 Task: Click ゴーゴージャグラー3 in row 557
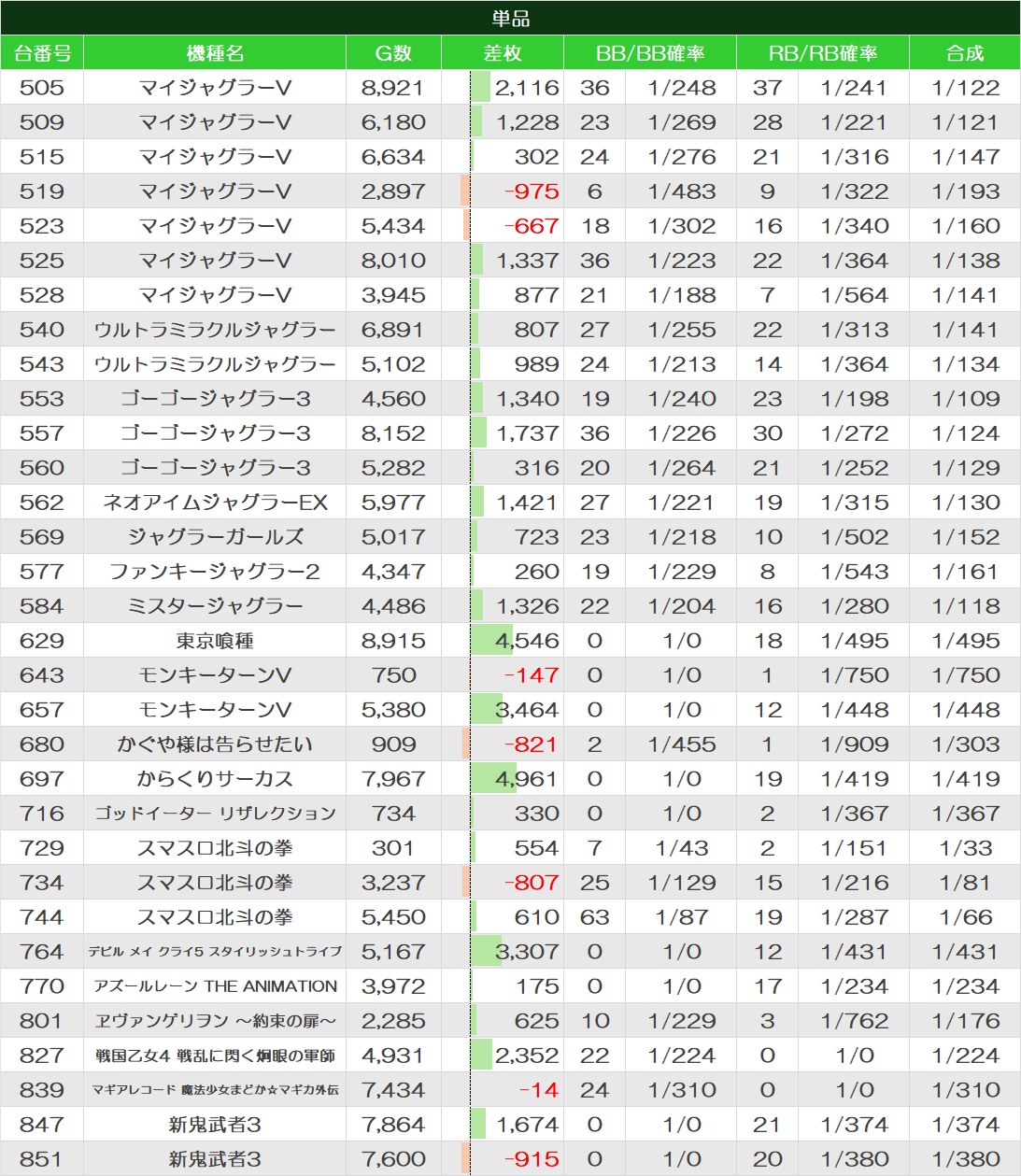215,433
